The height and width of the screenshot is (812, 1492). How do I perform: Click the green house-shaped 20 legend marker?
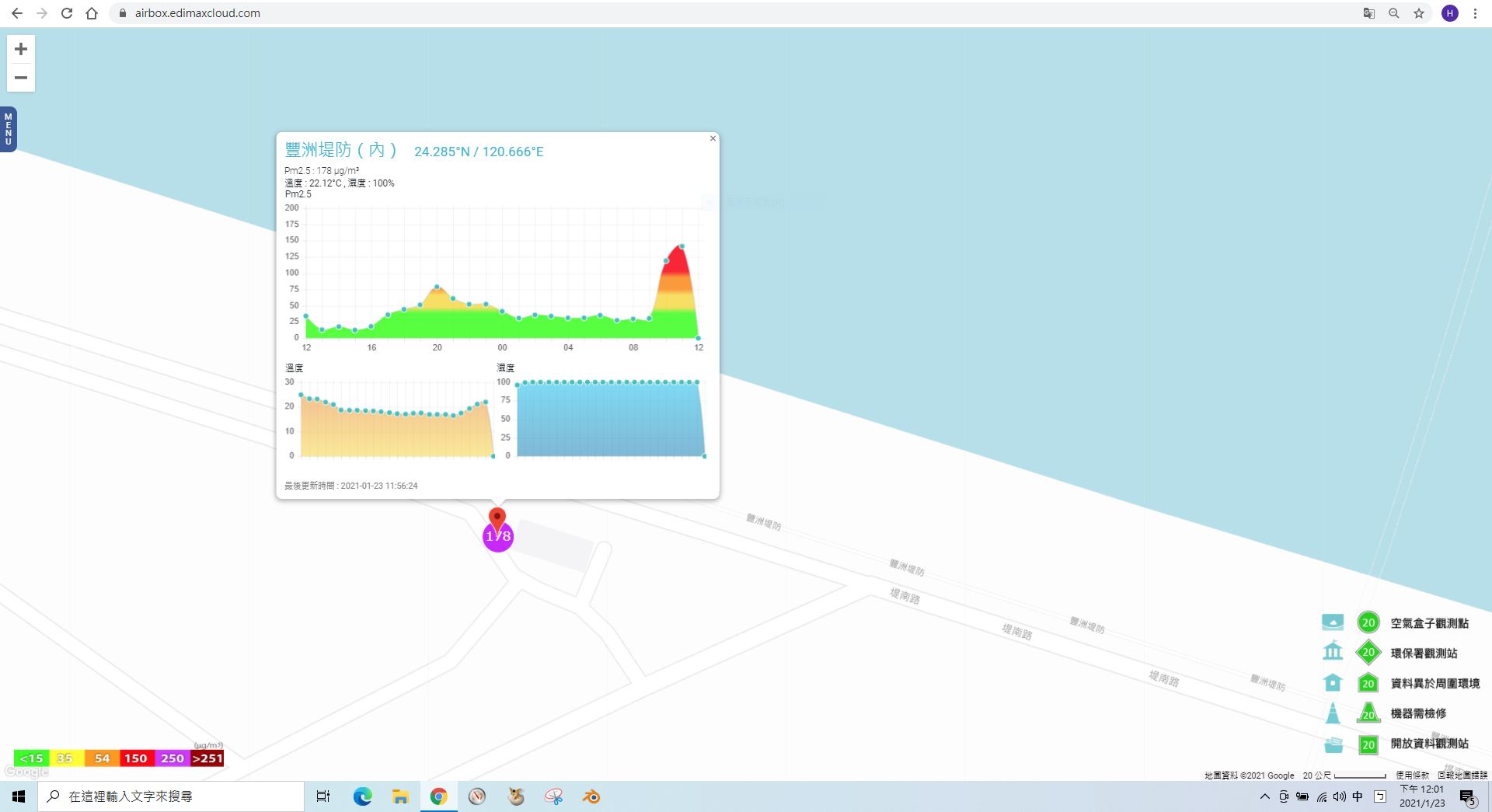pyautogui.click(x=1368, y=683)
